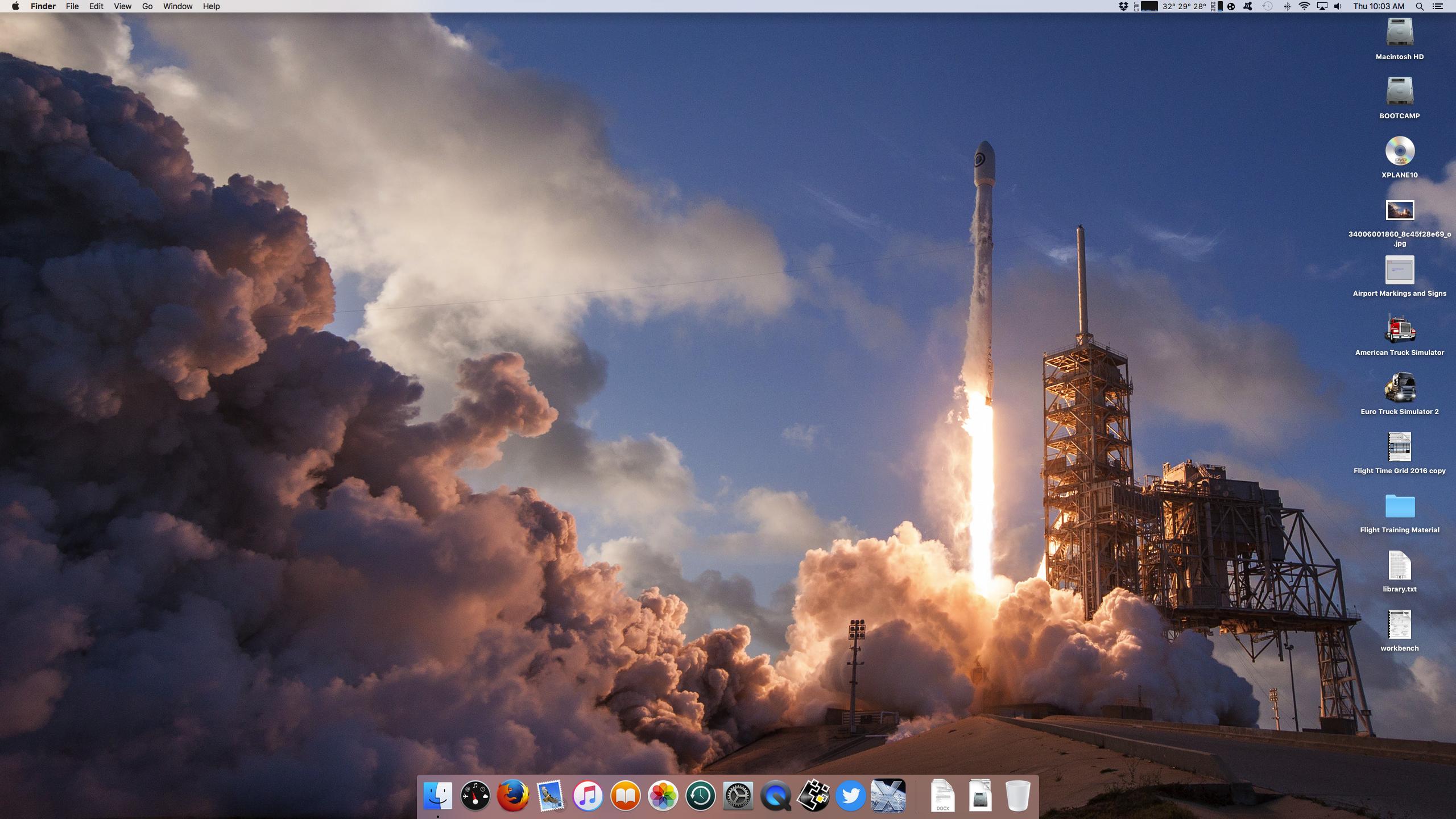Screen dimensions: 1456x819
Task: Open the Edit menu
Action: point(96,6)
